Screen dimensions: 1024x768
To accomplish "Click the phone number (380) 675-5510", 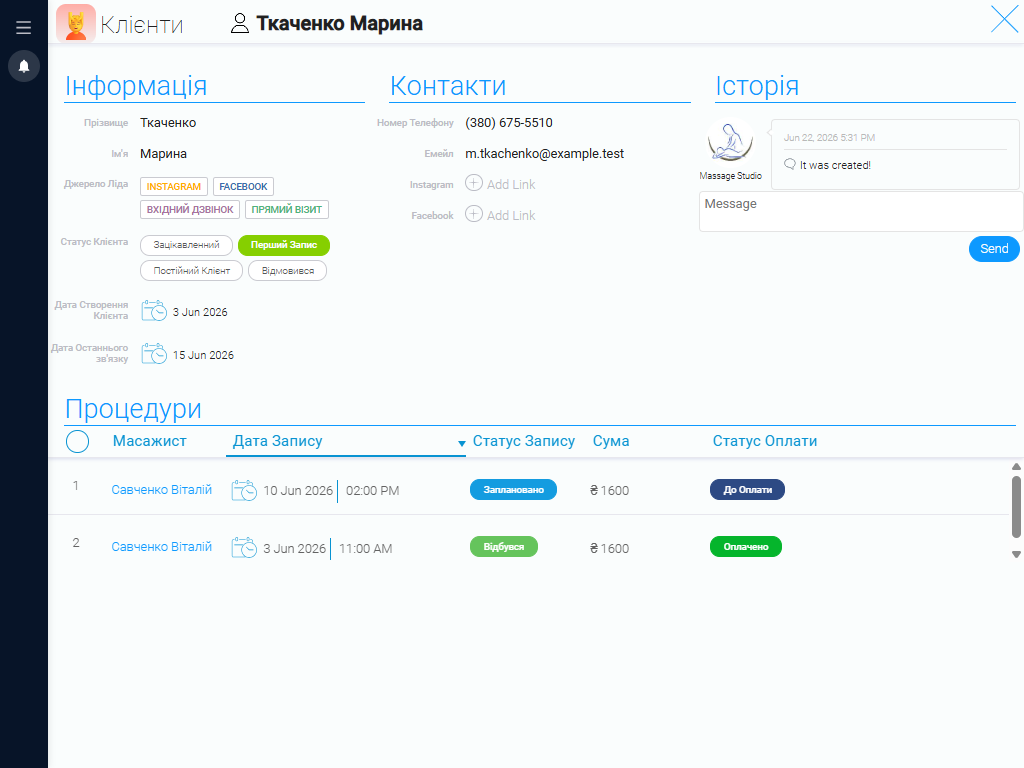I will 509,123.
